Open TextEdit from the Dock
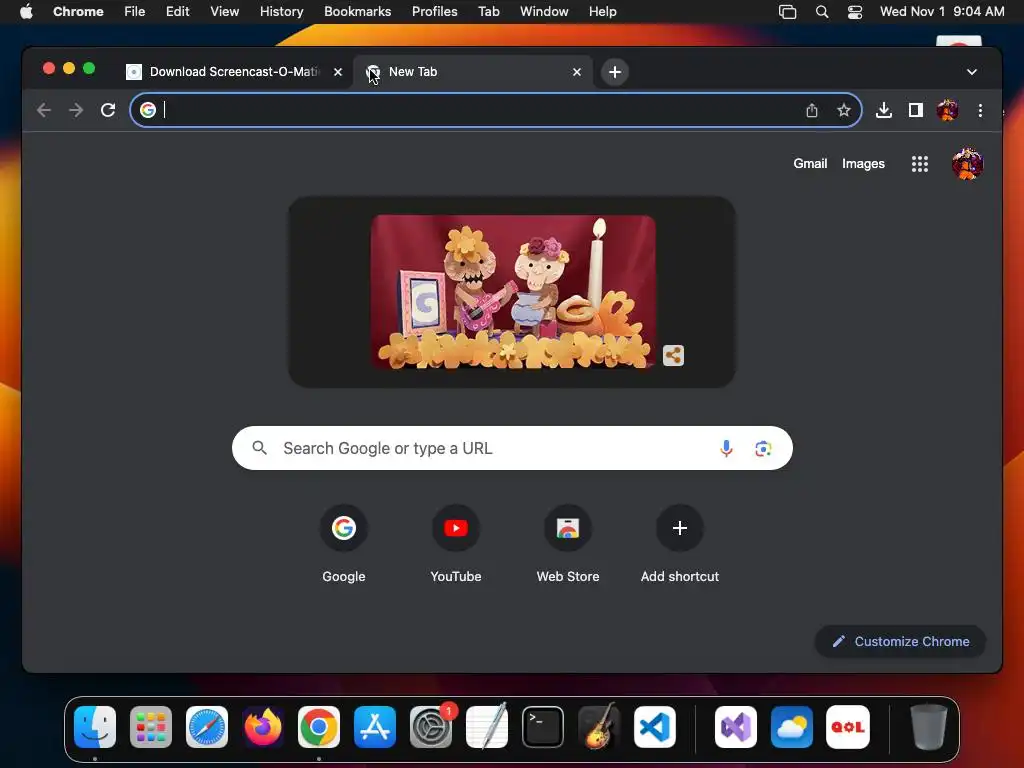1024x768 pixels. point(487,727)
